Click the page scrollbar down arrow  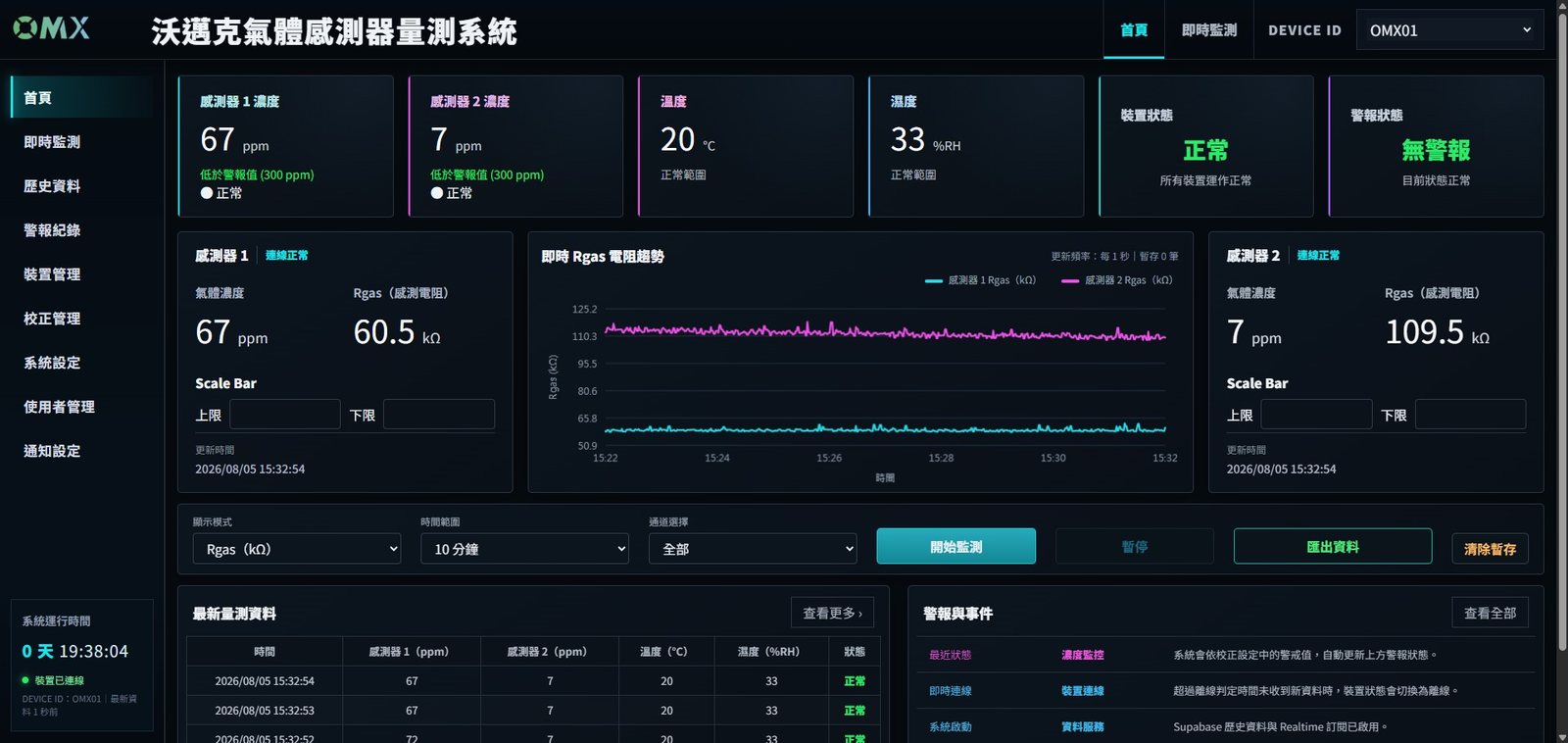pos(1560,735)
